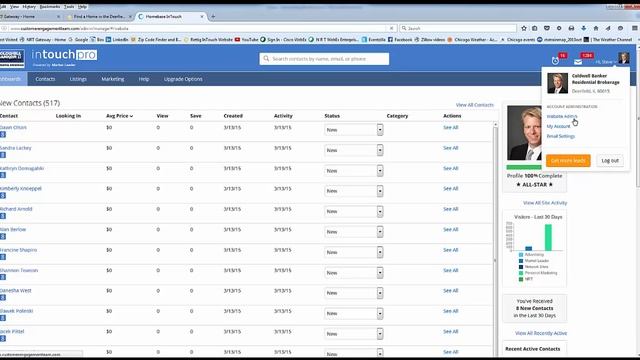Toggle the Hi, Steve account dropdown
The width and height of the screenshot is (640, 360).
coord(606,62)
